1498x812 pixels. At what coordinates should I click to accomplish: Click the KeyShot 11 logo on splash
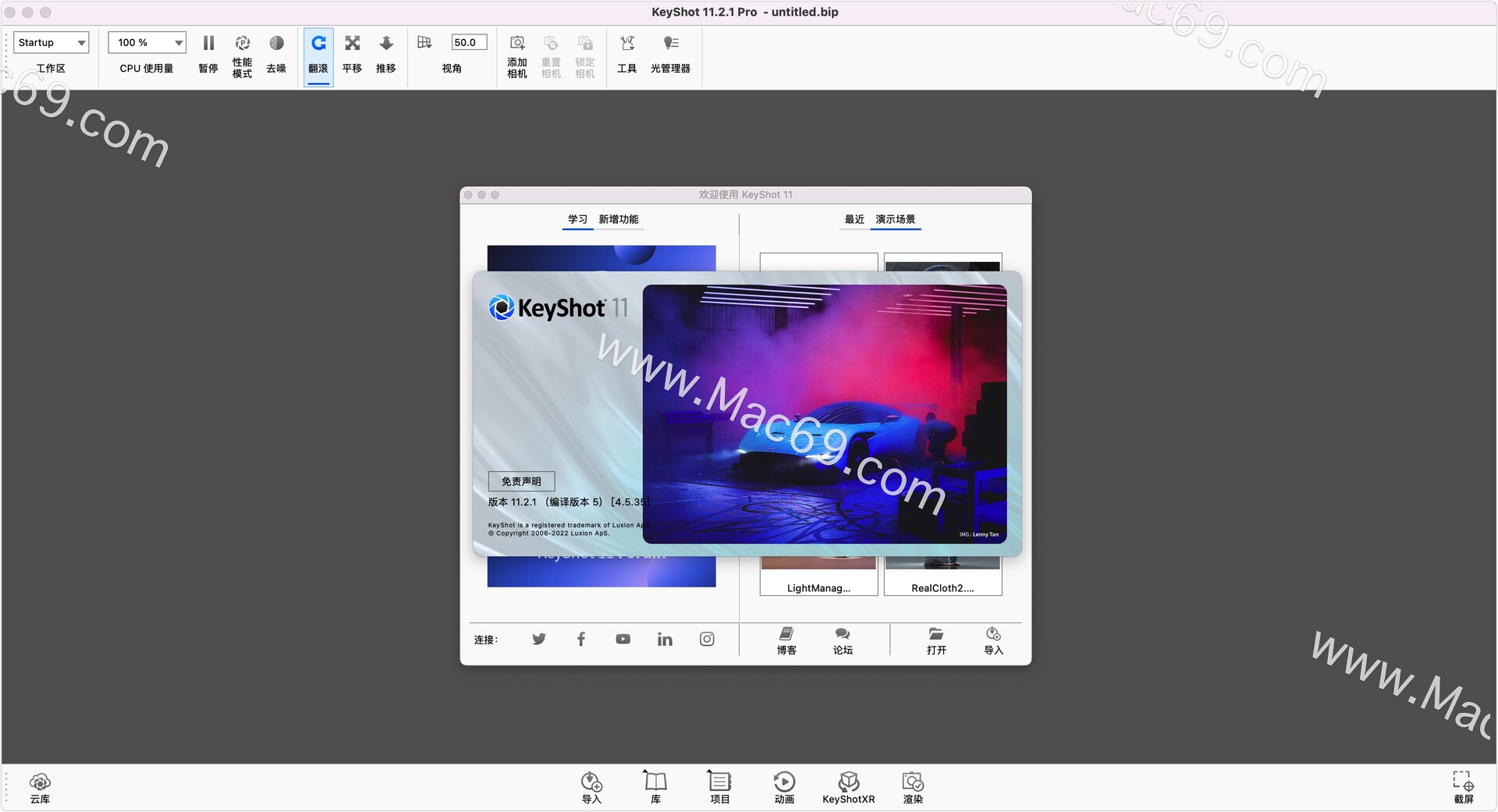(x=559, y=308)
